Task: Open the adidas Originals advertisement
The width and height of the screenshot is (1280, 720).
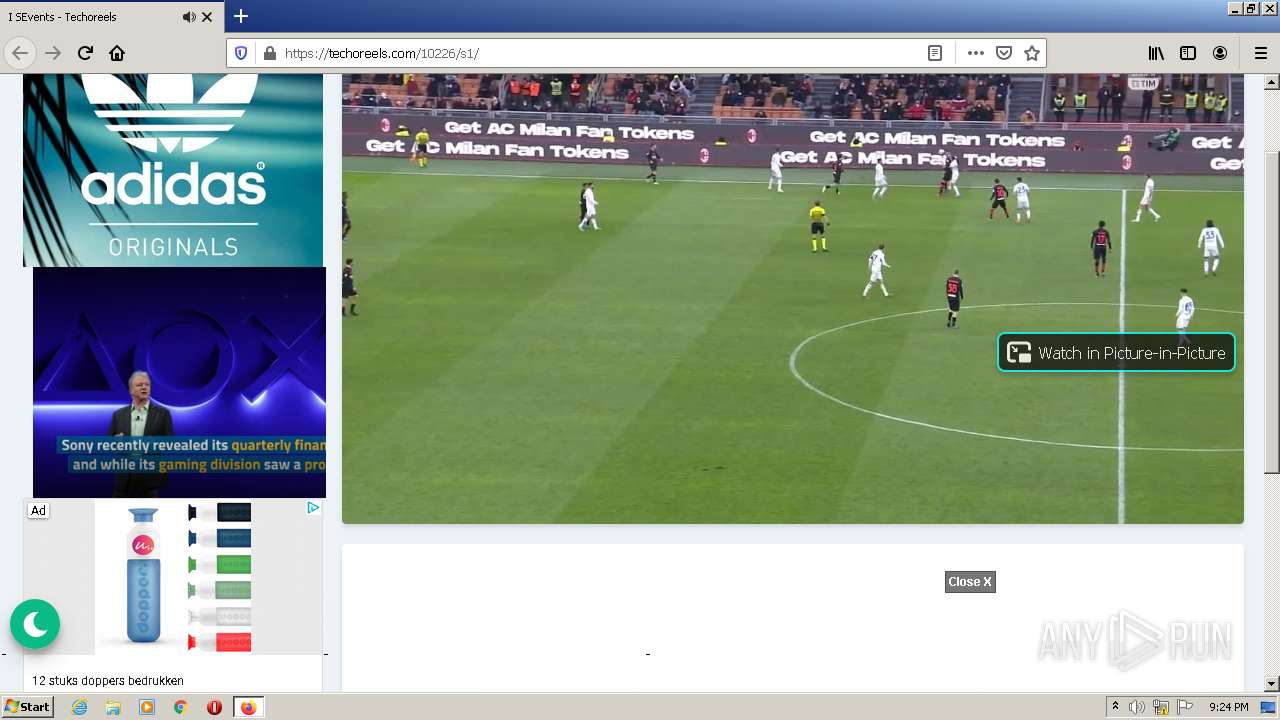Action: point(173,170)
